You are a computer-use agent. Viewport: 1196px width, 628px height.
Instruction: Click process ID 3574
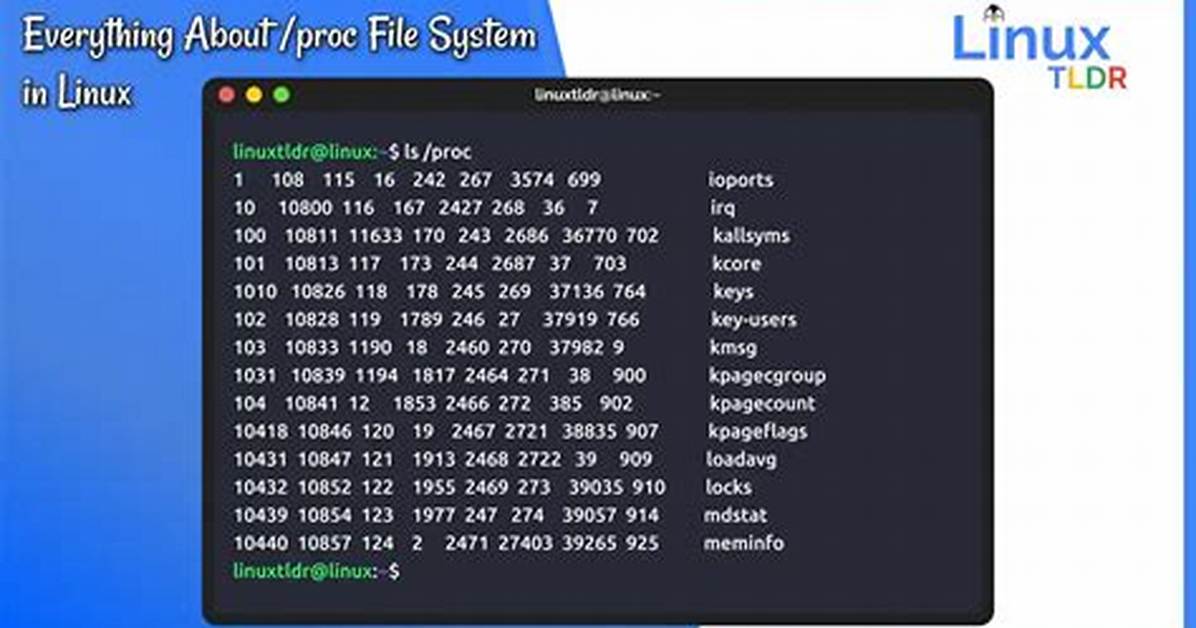click(532, 180)
